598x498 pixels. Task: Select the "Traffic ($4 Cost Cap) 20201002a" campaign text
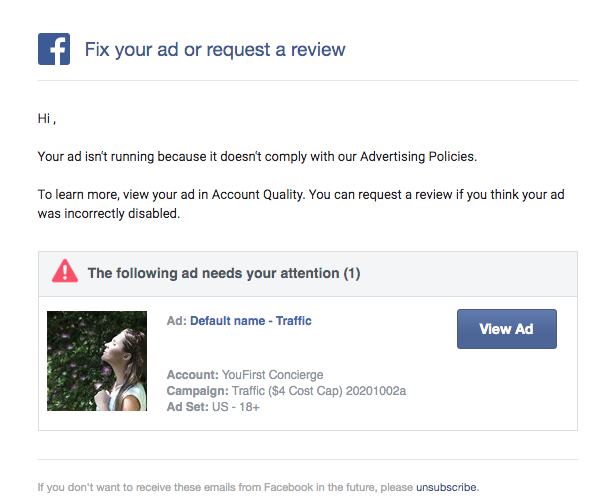coord(319,391)
